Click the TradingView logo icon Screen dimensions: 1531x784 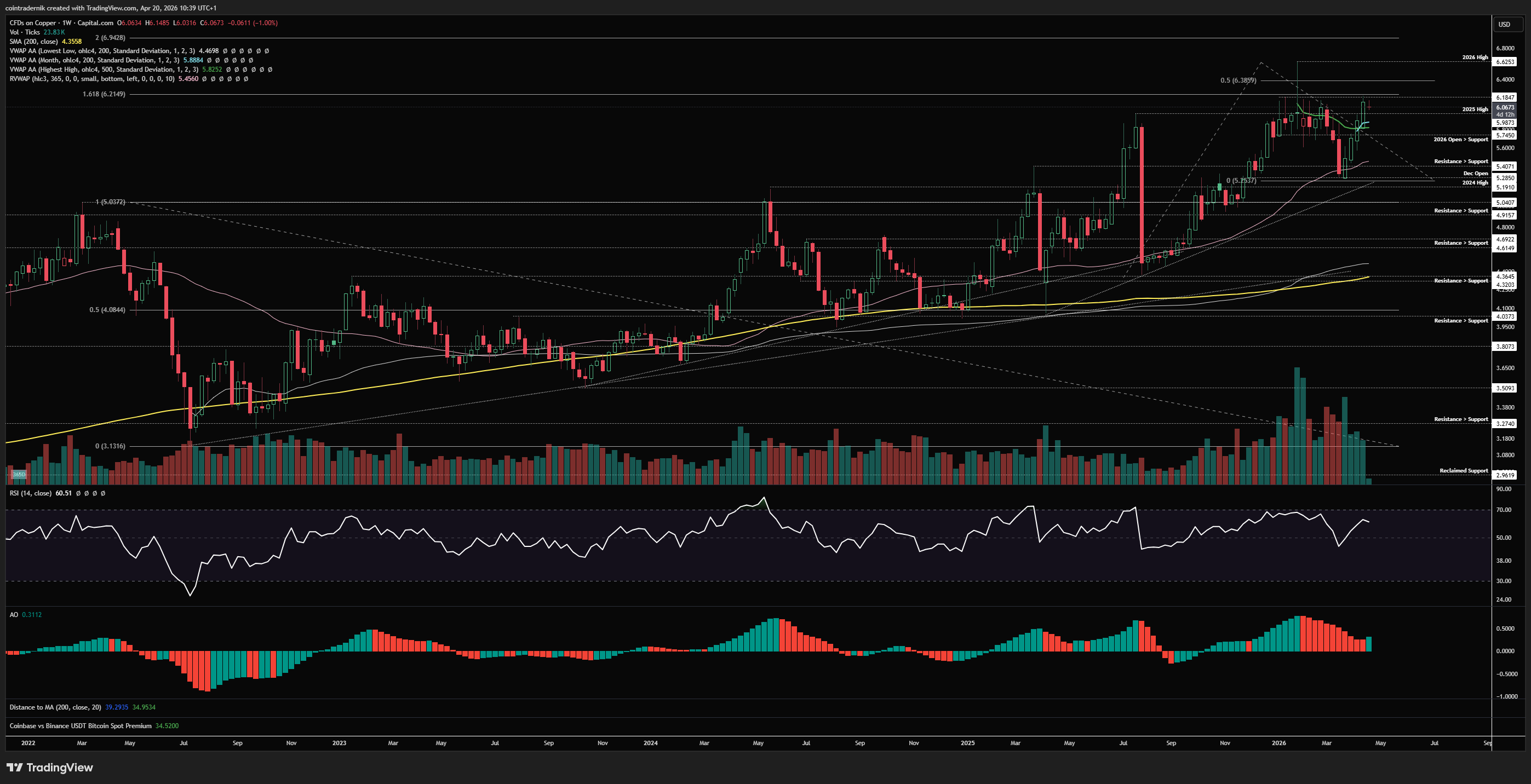[15, 768]
